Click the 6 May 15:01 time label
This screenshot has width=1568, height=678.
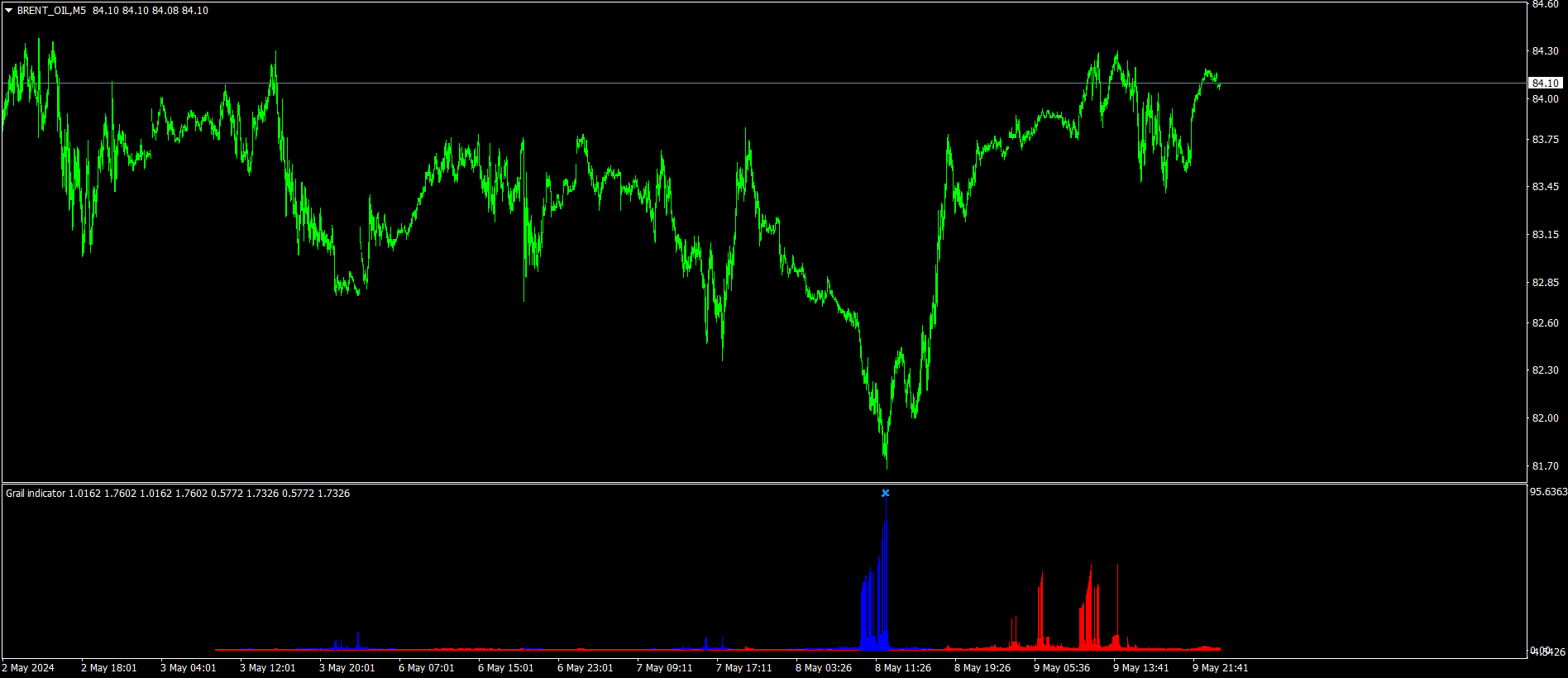[506, 668]
